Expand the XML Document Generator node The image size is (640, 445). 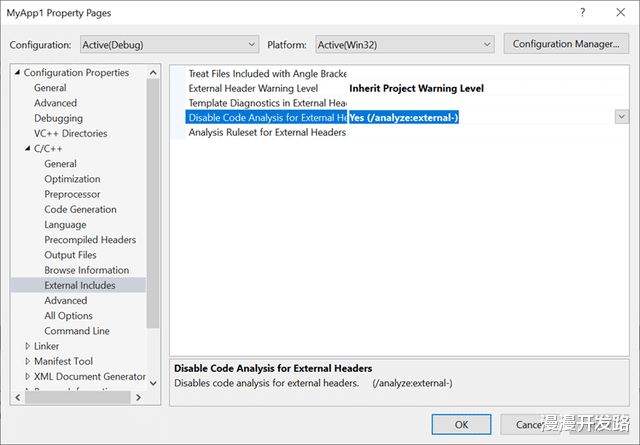coord(27,376)
